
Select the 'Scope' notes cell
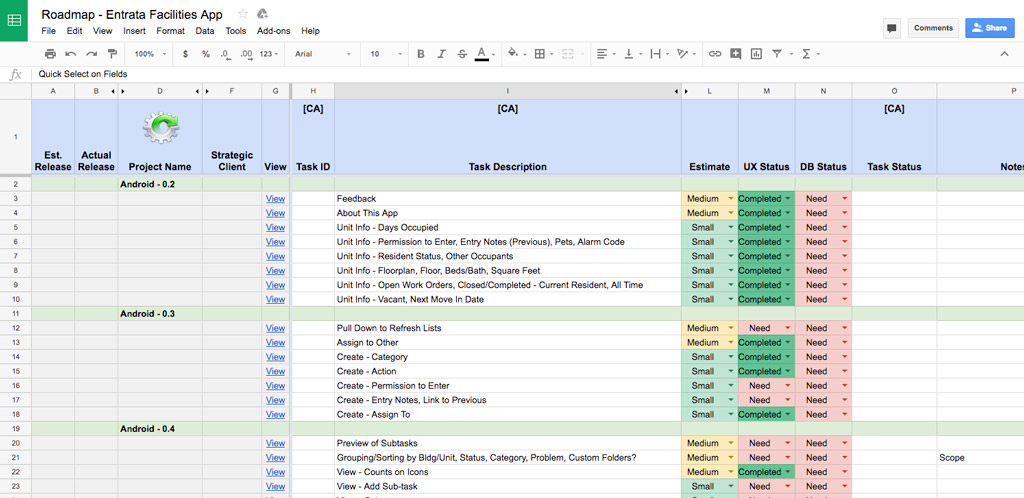[980, 458]
